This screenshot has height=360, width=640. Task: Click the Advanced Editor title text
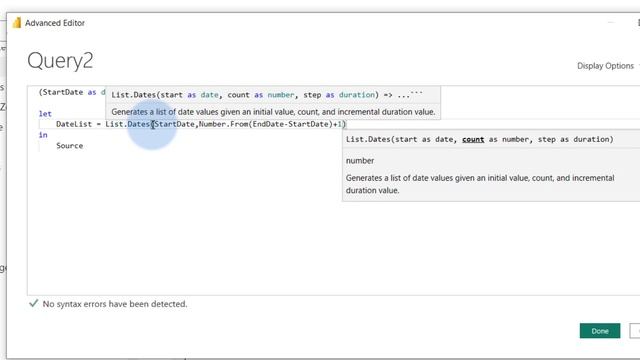[x=55, y=23]
